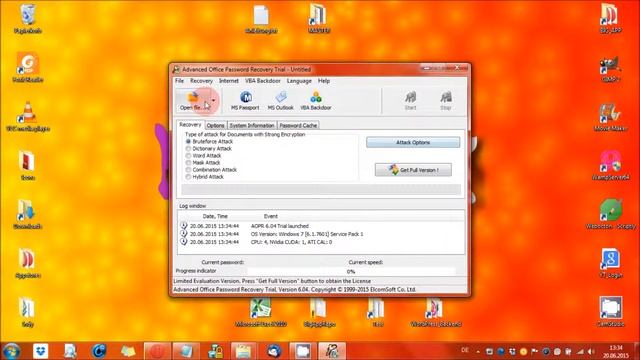
Task: Click the Open file toolbar icon
Action: pyautogui.click(x=193, y=100)
